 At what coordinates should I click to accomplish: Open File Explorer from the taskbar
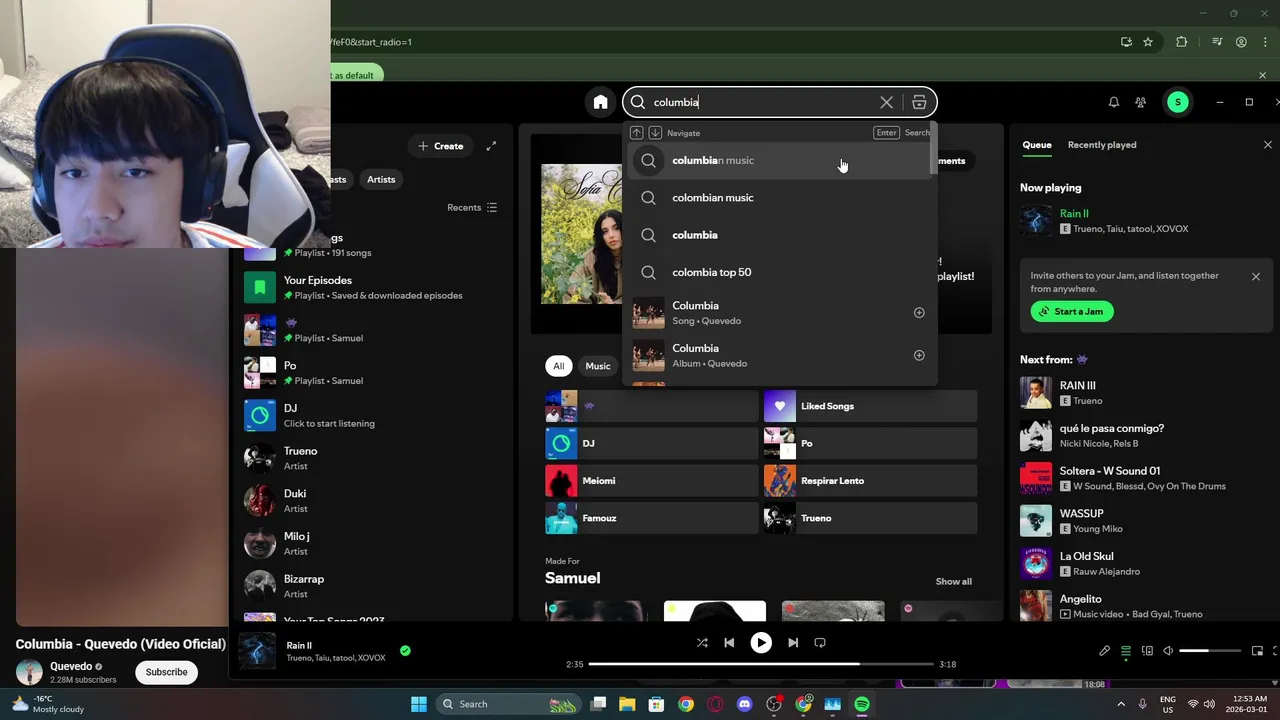click(x=627, y=704)
